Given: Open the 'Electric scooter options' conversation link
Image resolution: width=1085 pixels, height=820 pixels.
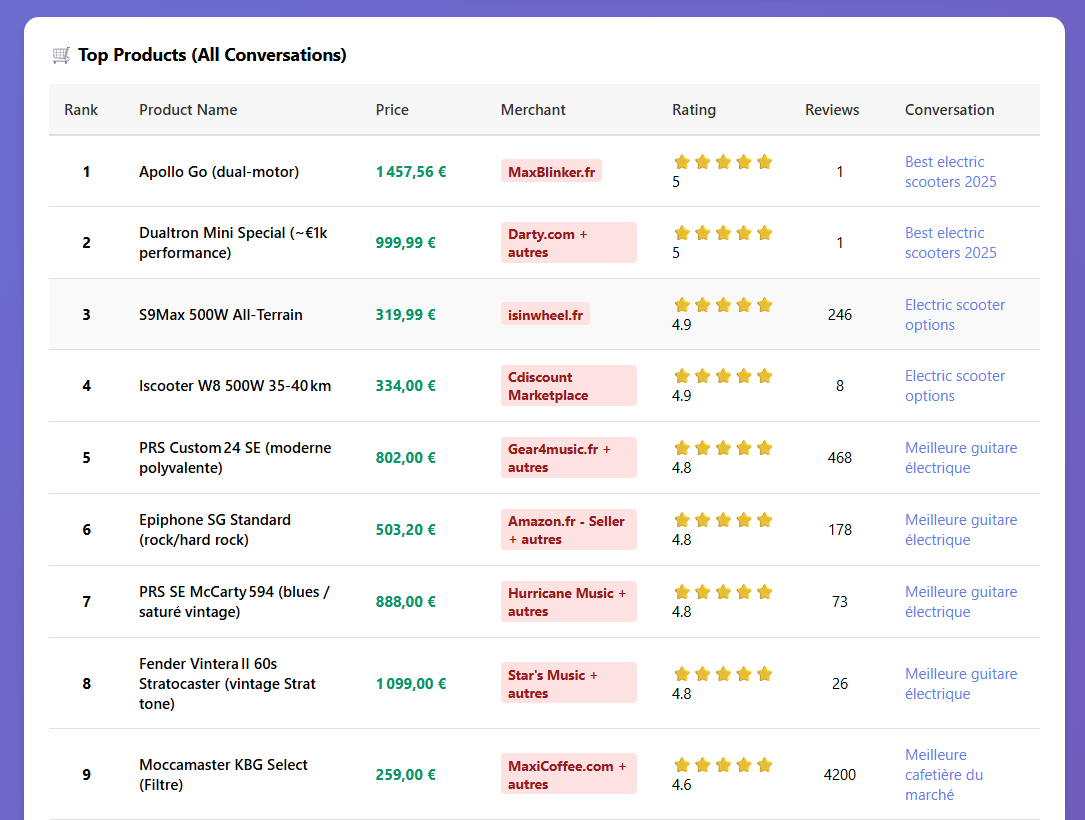Looking at the screenshot, I should (x=955, y=314).
